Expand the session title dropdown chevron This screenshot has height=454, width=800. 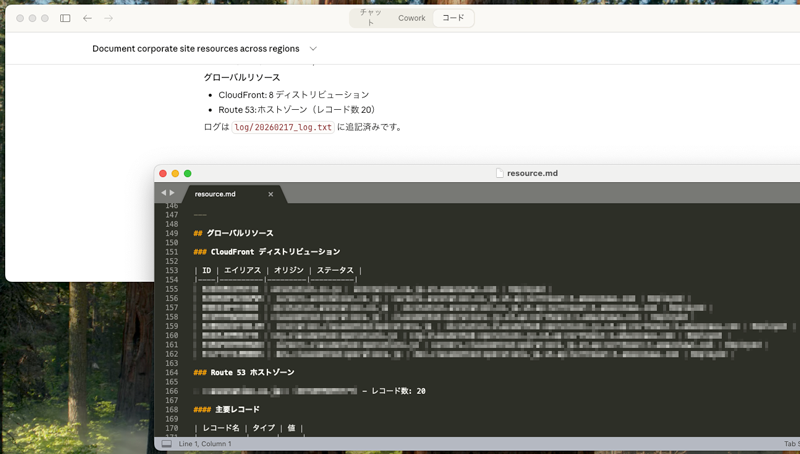click(x=313, y=49)
